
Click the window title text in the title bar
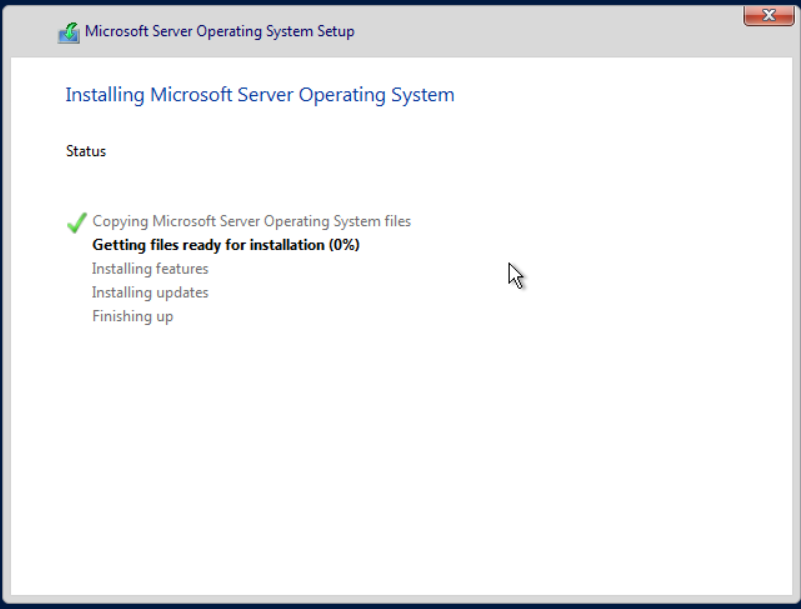coord(219,31)
